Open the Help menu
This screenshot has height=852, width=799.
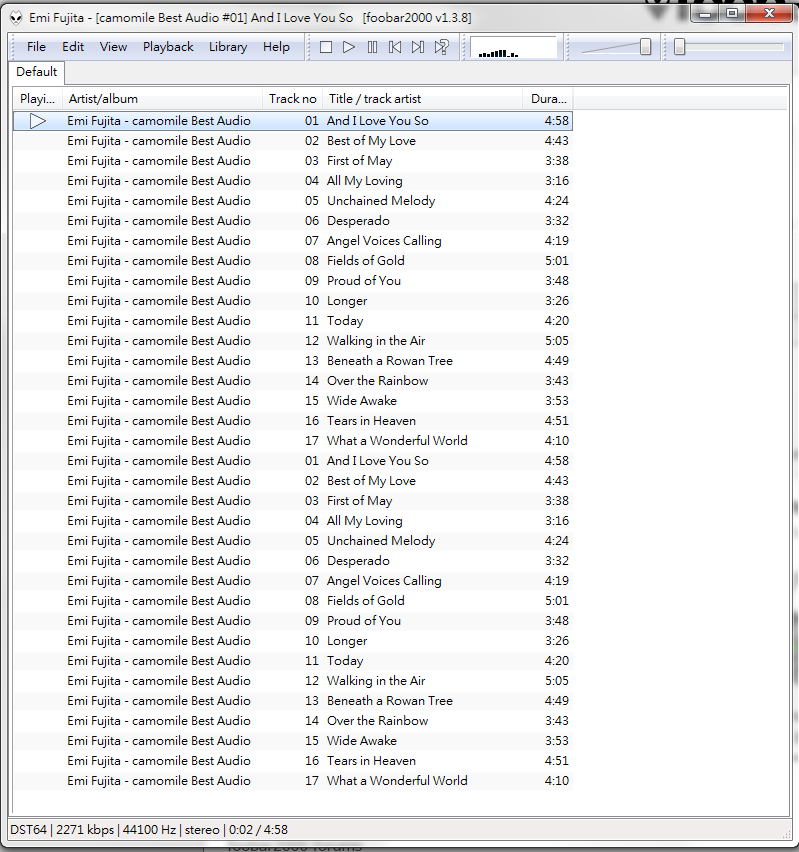276,47
